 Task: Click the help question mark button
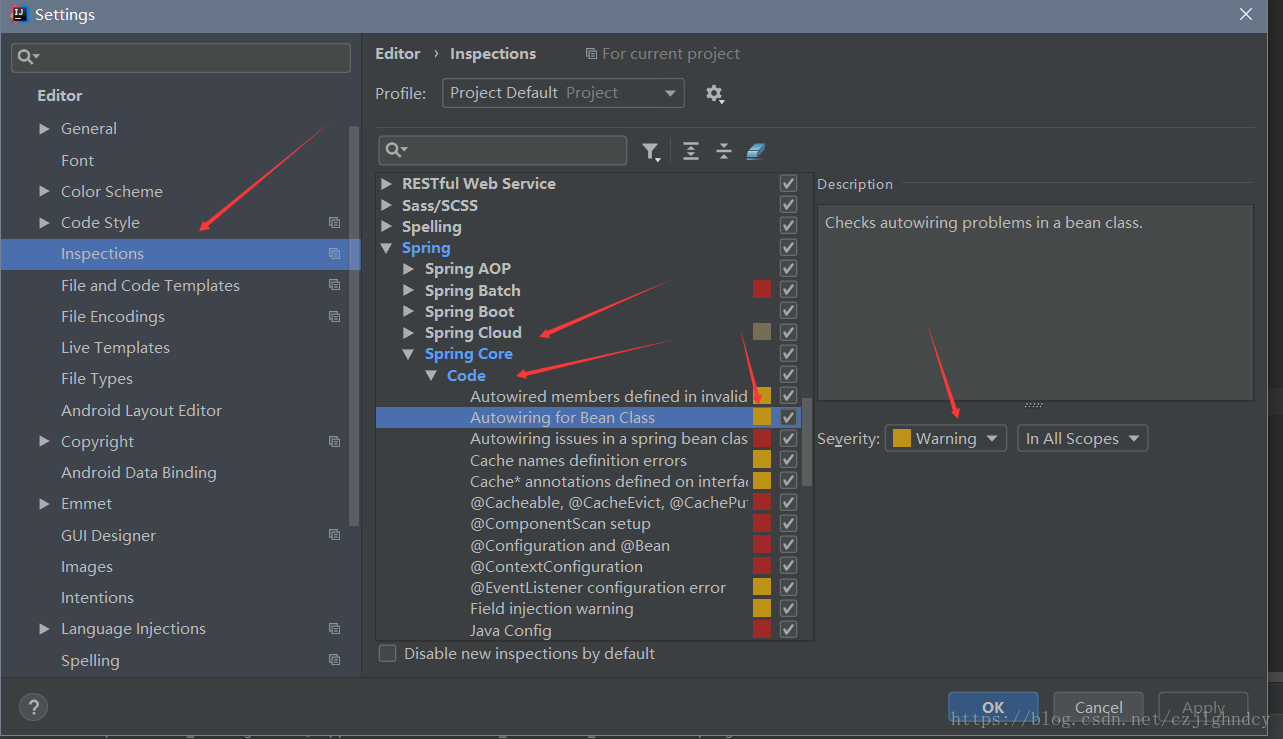click(33, 706)
